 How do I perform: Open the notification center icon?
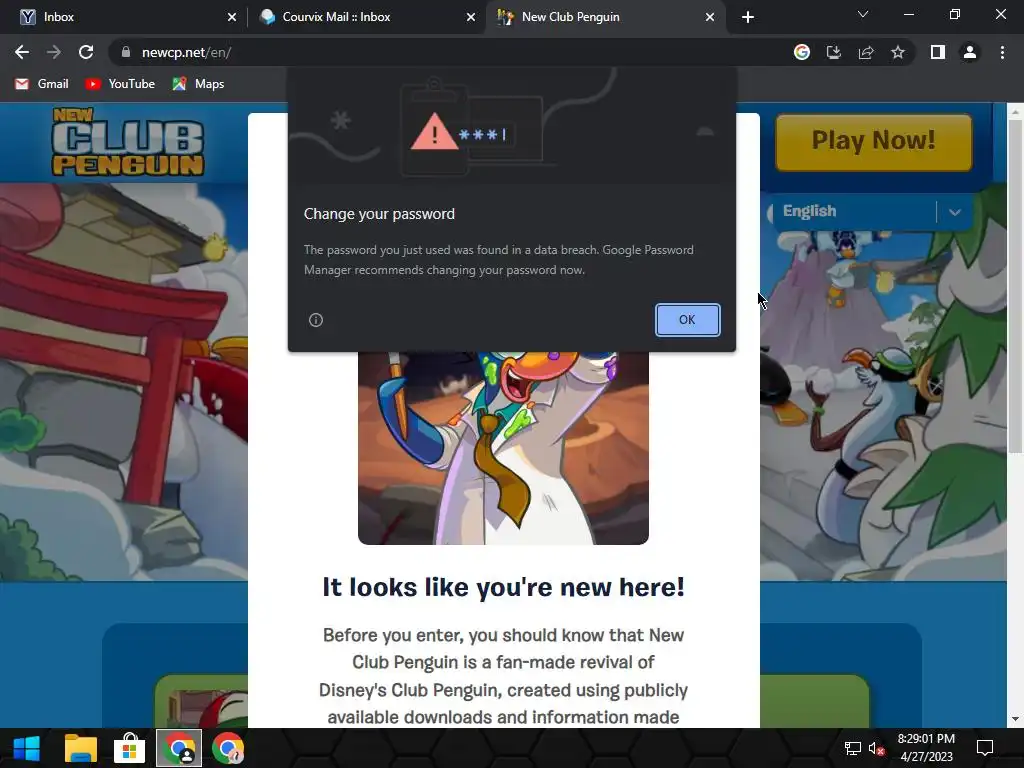(x=985, y=748)
